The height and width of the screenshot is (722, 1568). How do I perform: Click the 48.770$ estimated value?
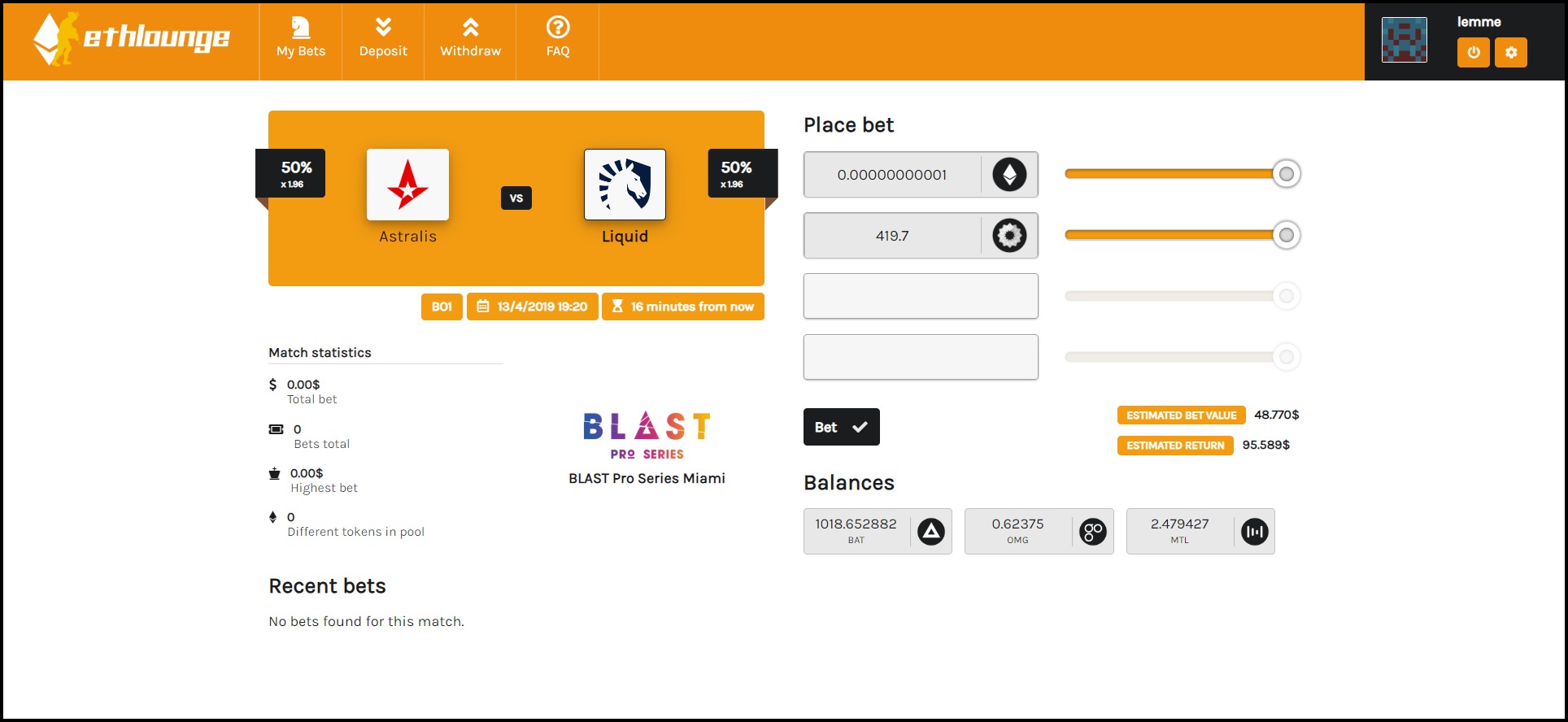click(1276, 415)
